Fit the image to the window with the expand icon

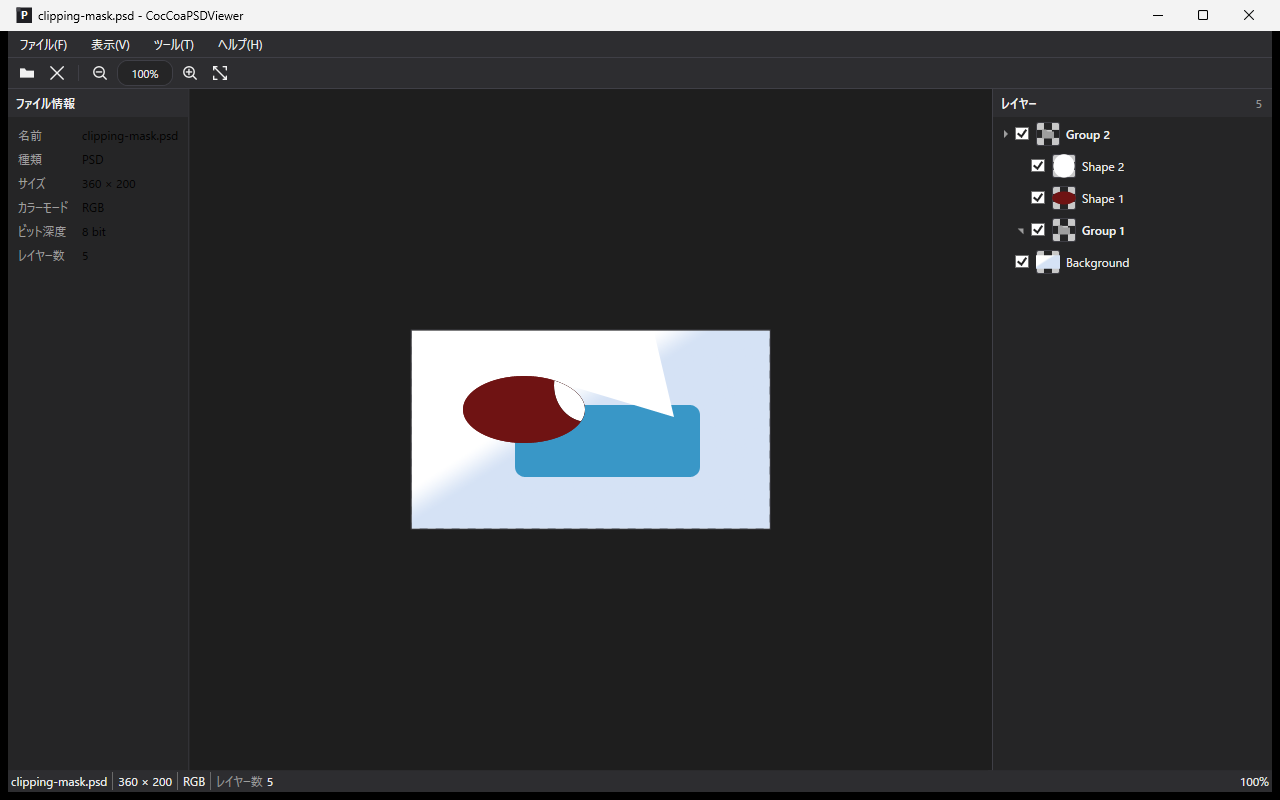coord(220,73)
